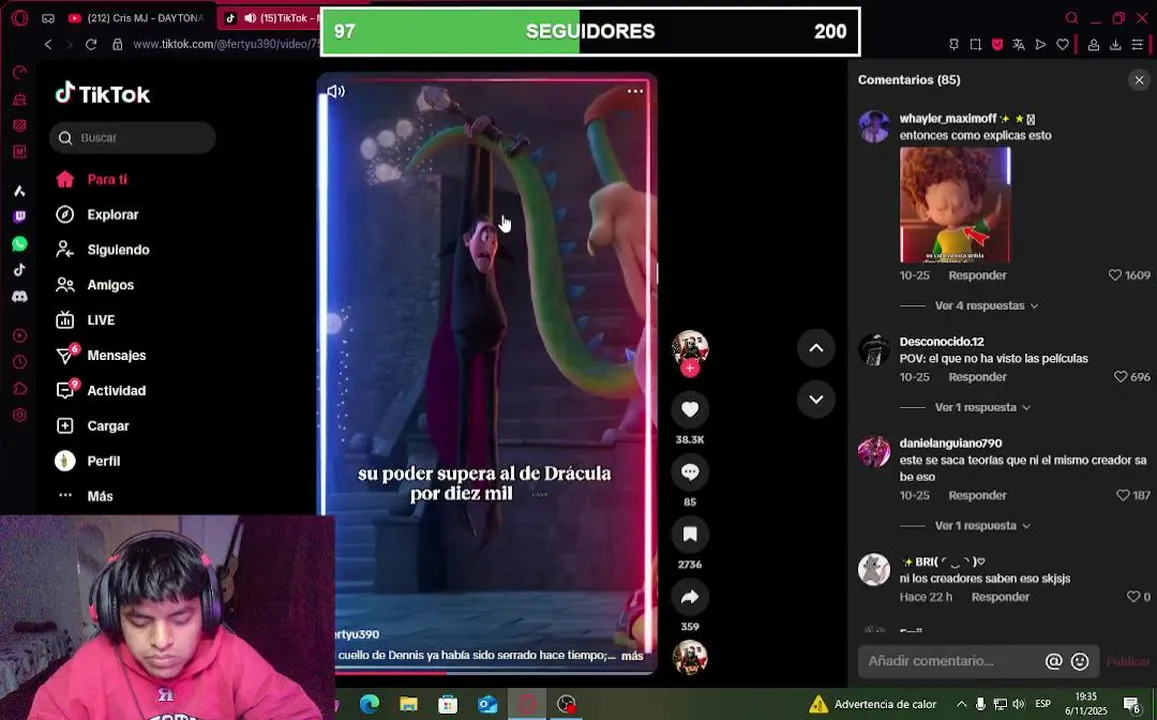Follow creator using red plus badge
Image resolution: width=1157 pixels, height=720 pixels.
(x=690, y=368)
